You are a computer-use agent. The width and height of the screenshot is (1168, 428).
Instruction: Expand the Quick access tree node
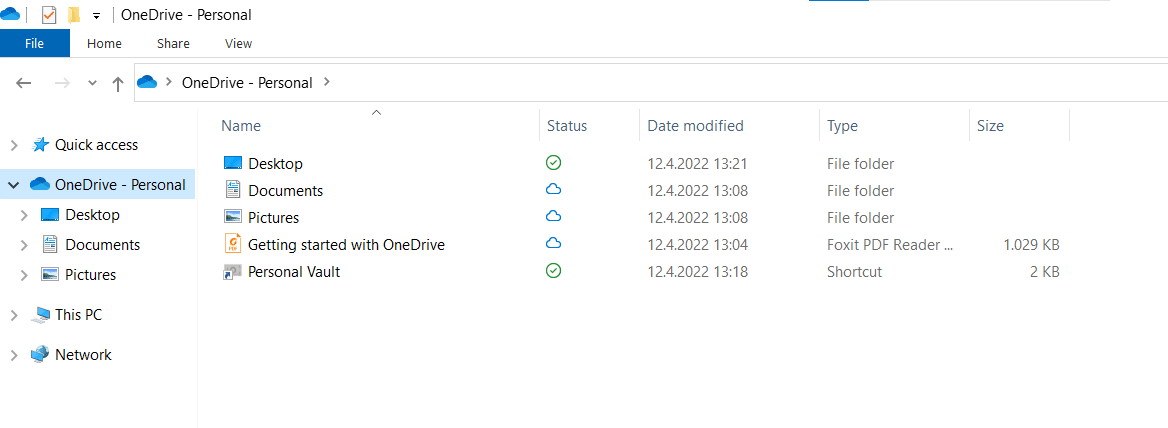pos(14,145)
